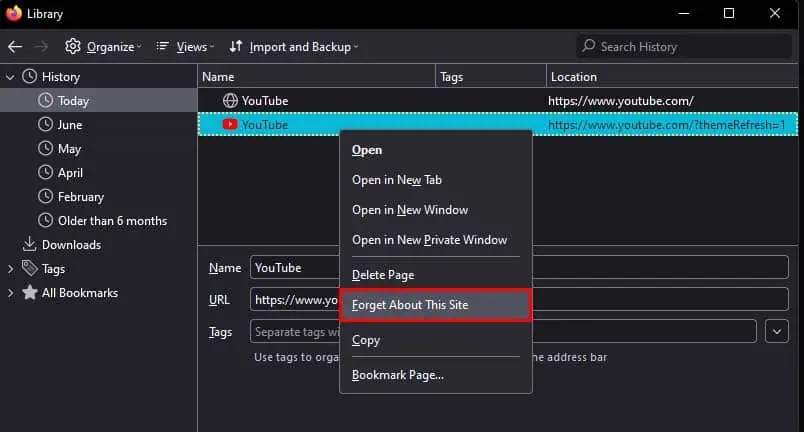The image size is (804, 432).
Task: Click the clock icon beside June
Action: click(x=46, y=124)
